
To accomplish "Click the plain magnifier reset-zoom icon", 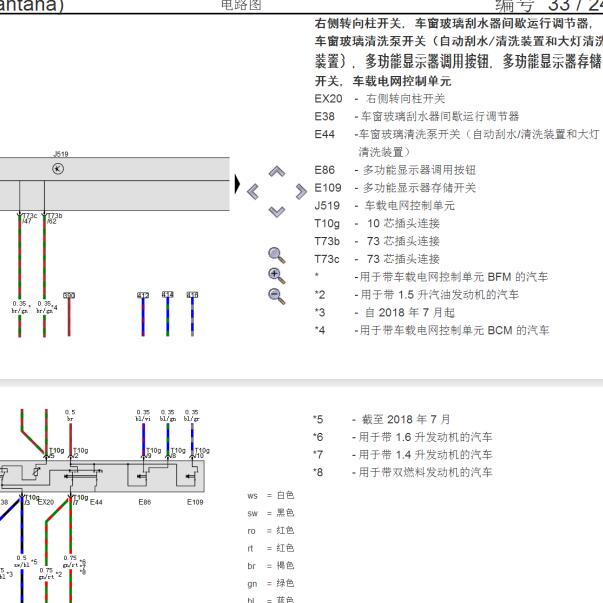I will (277, 255).
